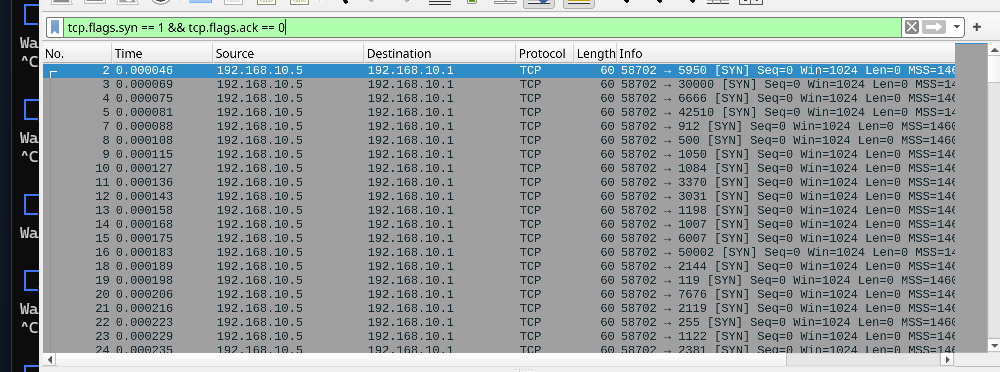Select packet 10 targeting port 1084
The width and height of the screenshot is (1000, 372).
(499, 168)
